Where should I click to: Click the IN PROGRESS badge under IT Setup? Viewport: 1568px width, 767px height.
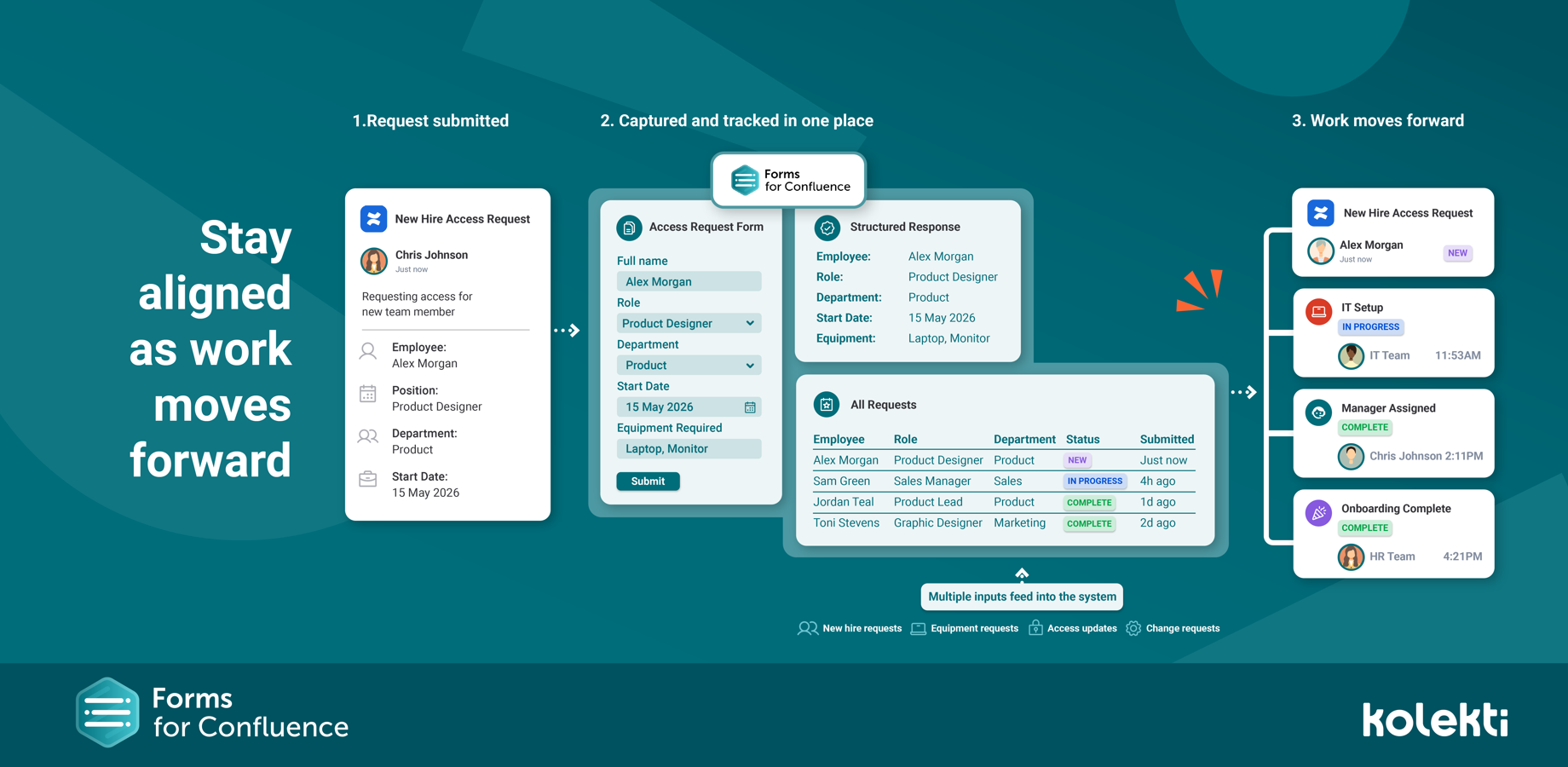click(x=1370, y=326)
